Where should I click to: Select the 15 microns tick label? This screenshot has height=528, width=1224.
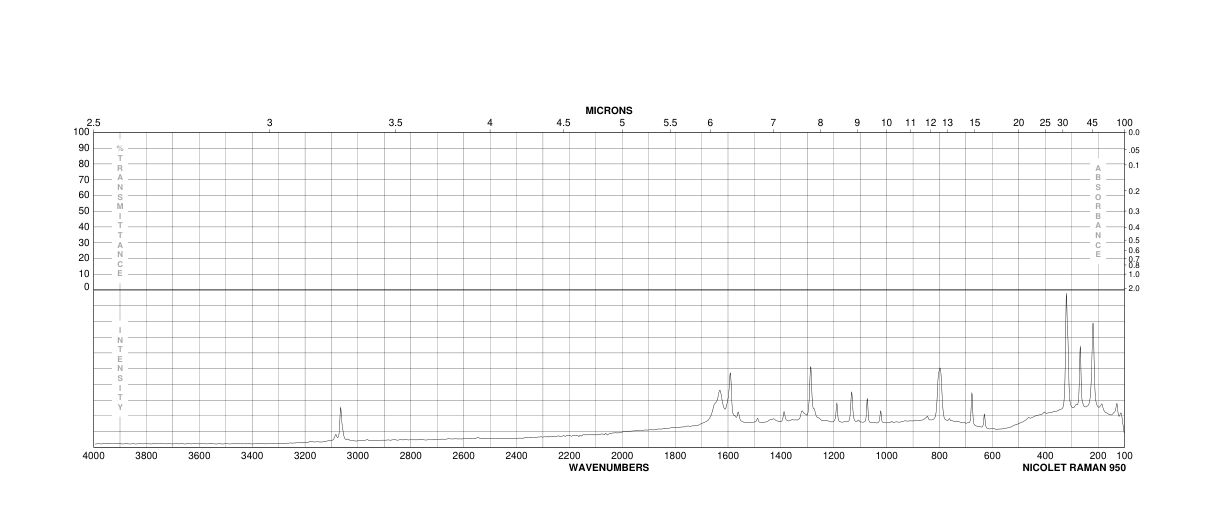click(x=974, y=123)
